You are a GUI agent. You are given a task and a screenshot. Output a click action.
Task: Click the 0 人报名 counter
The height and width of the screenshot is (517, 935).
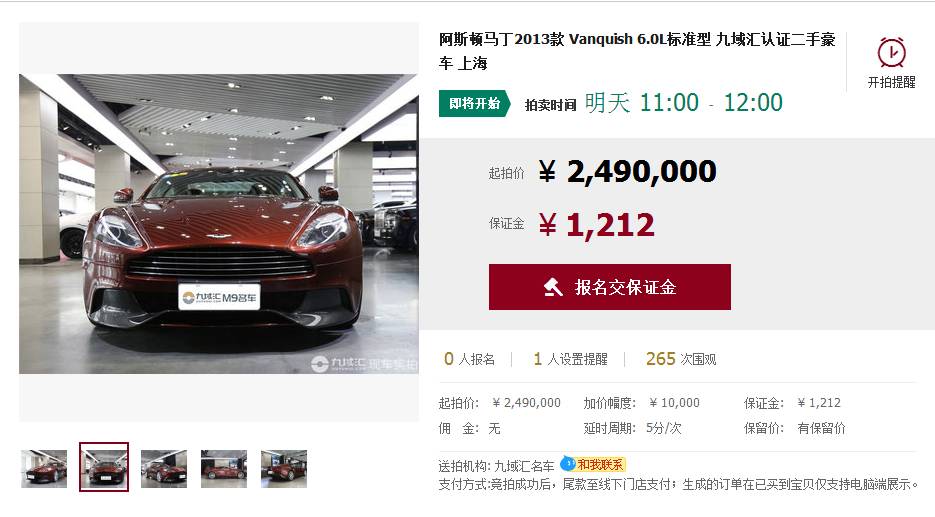(469, 359)
